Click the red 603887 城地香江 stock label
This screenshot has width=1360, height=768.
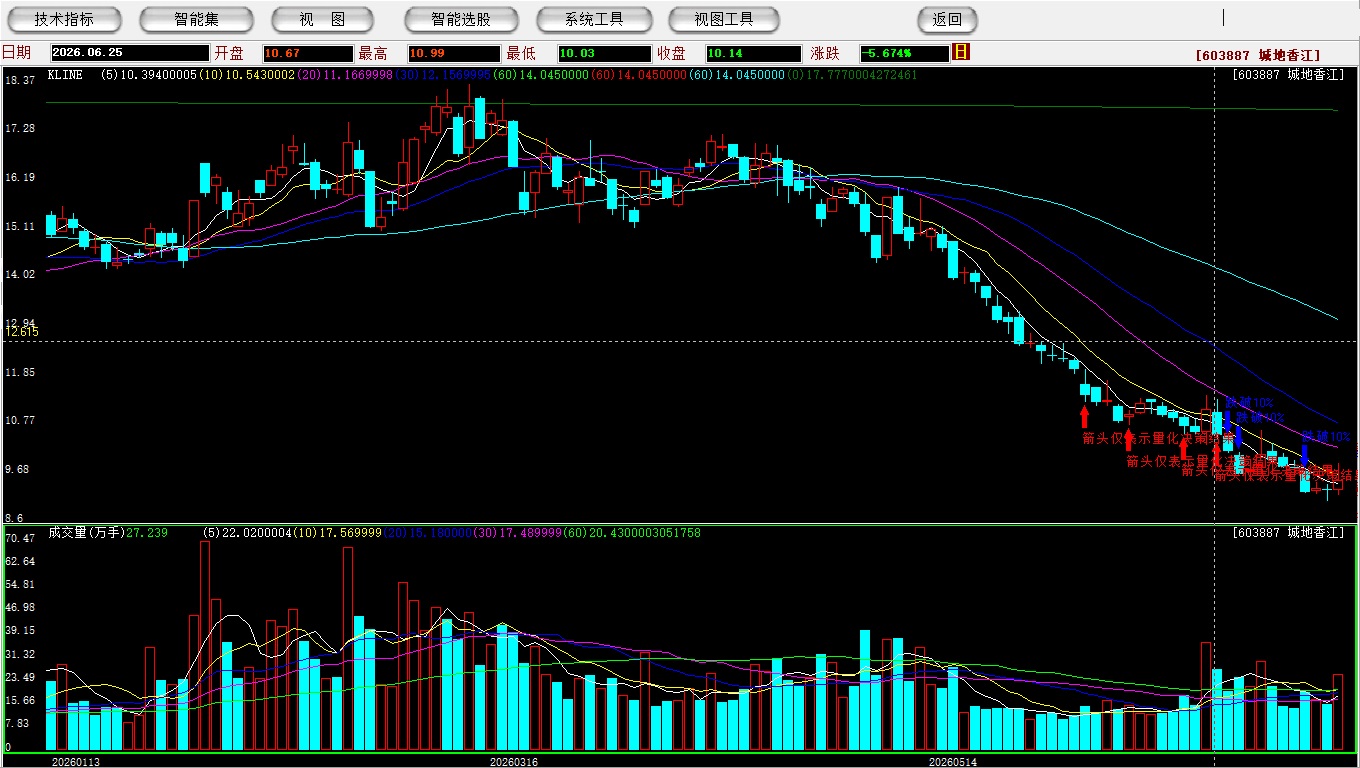(x=1258, y=56)
